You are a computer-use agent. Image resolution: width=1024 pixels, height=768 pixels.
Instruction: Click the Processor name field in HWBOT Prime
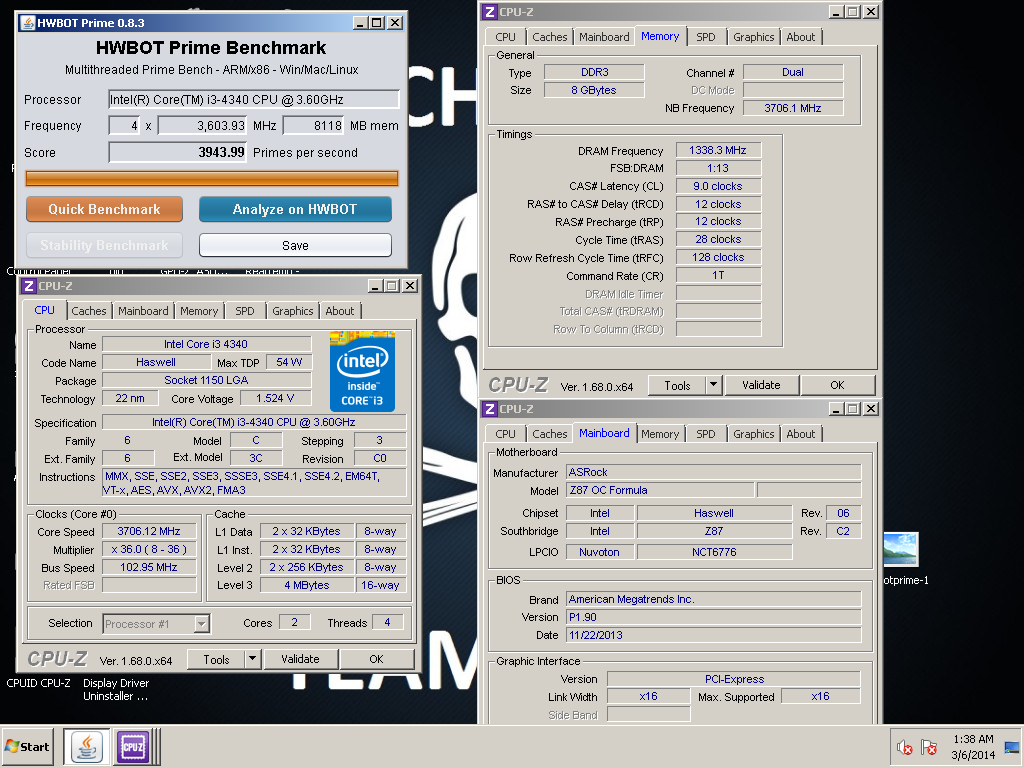(254, 99)
